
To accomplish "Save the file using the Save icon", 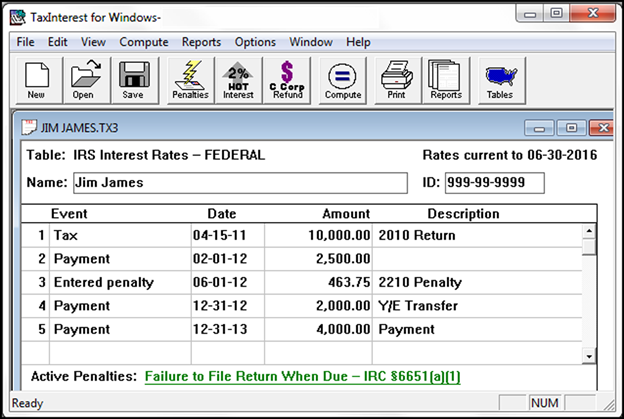I will (x=132, y=80).
